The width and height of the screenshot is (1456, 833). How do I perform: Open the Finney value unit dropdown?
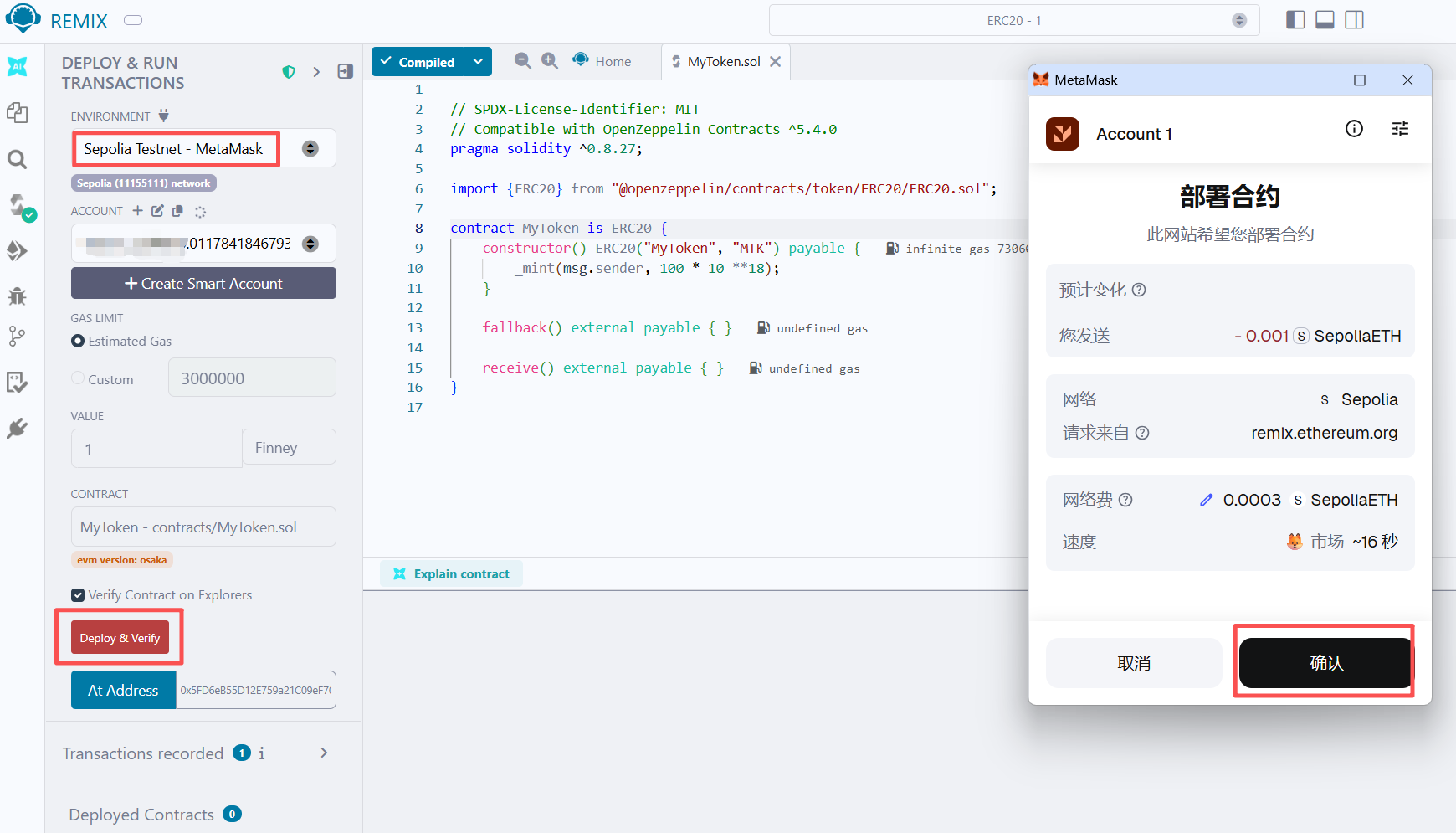(x=290, y=448)
